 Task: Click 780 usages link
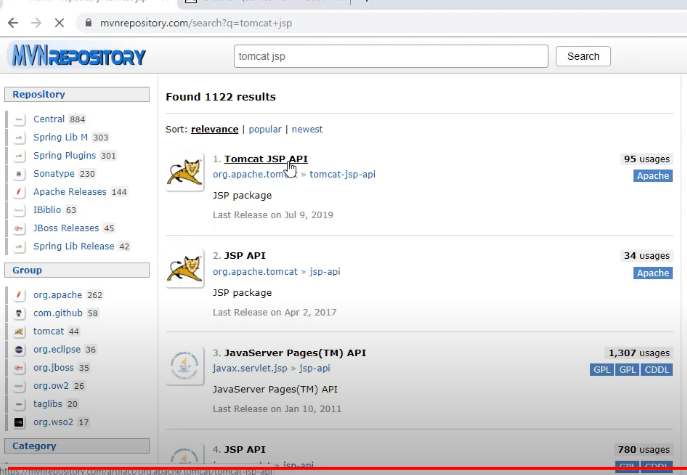coord(644,450)
